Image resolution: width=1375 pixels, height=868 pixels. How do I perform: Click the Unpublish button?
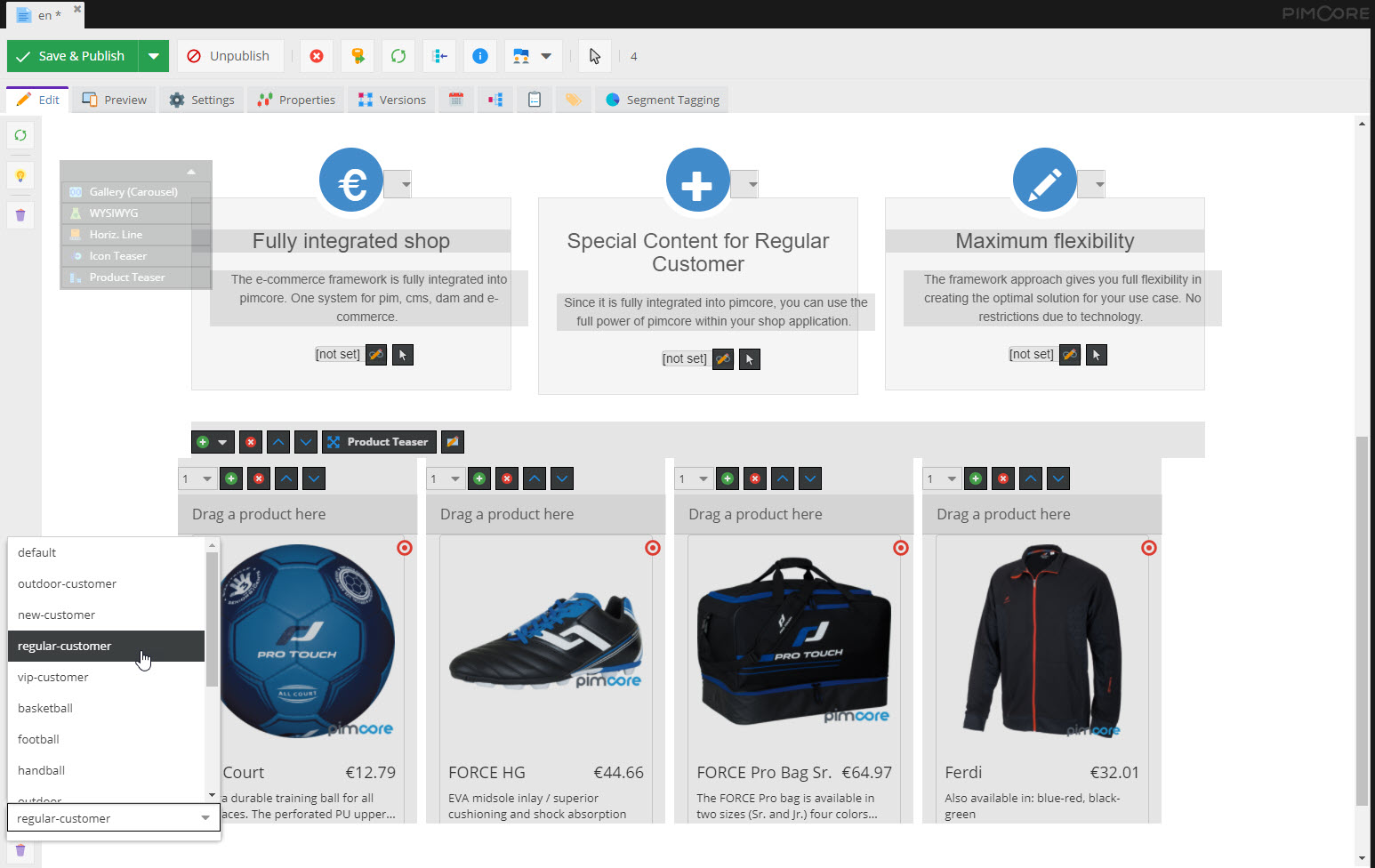[229, 56]
